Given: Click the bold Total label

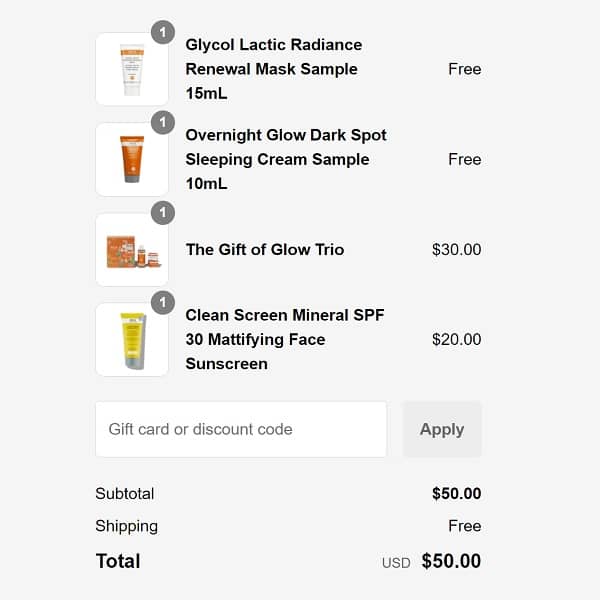Looking at the screenshot, I should [118, 561].
